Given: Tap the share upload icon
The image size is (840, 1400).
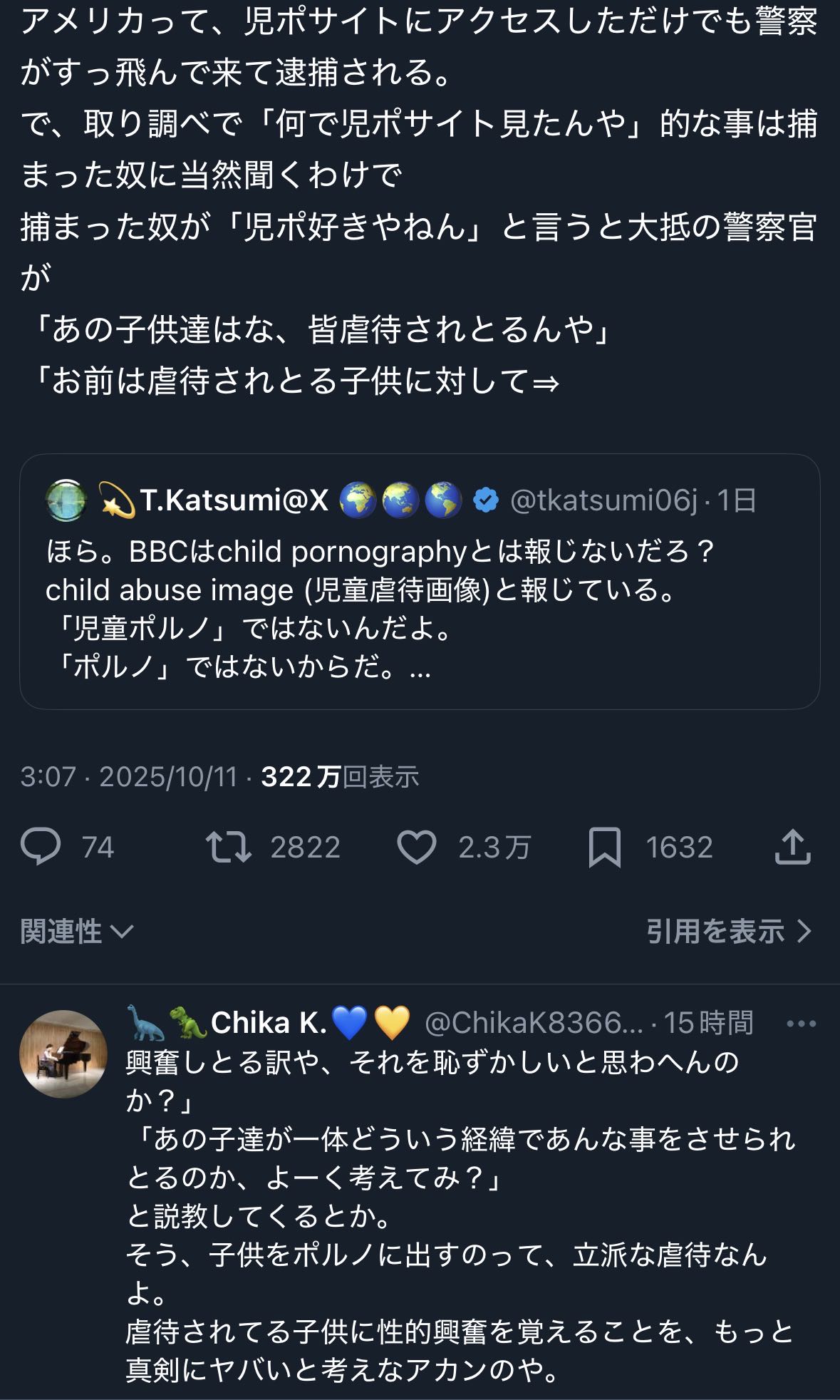Looking at the screenshot, I should coord(792,847).
